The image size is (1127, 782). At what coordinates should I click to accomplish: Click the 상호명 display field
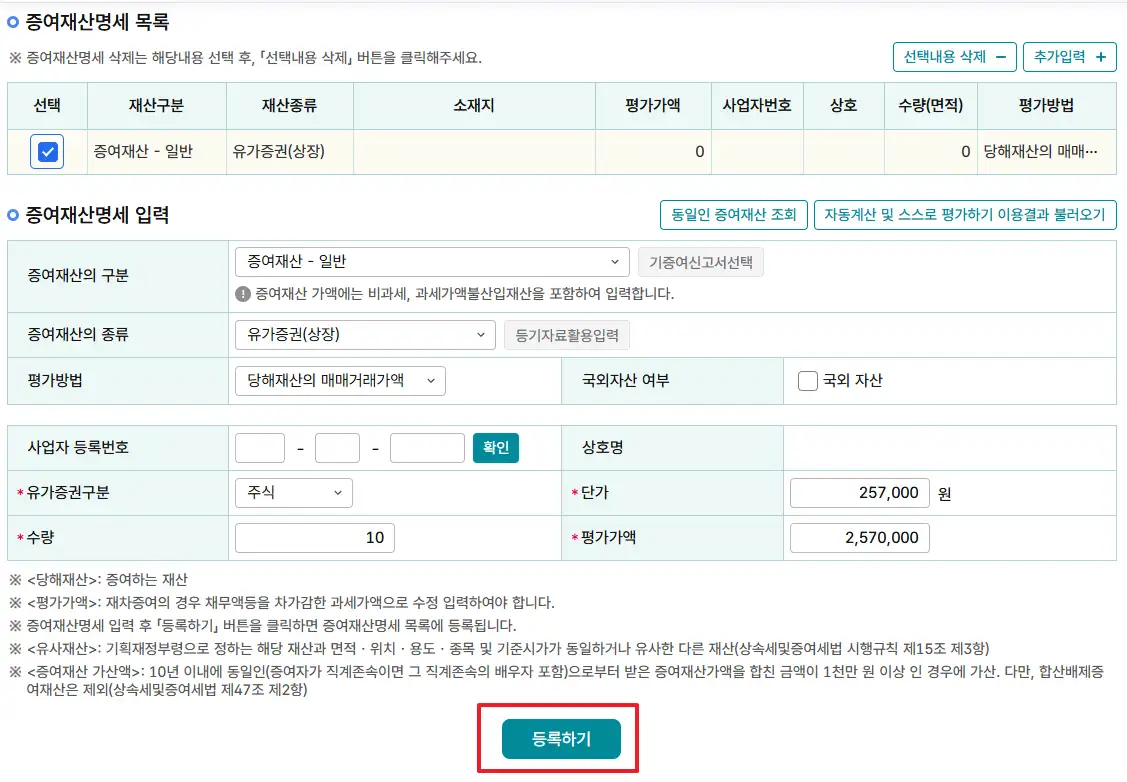pos(950,447)
